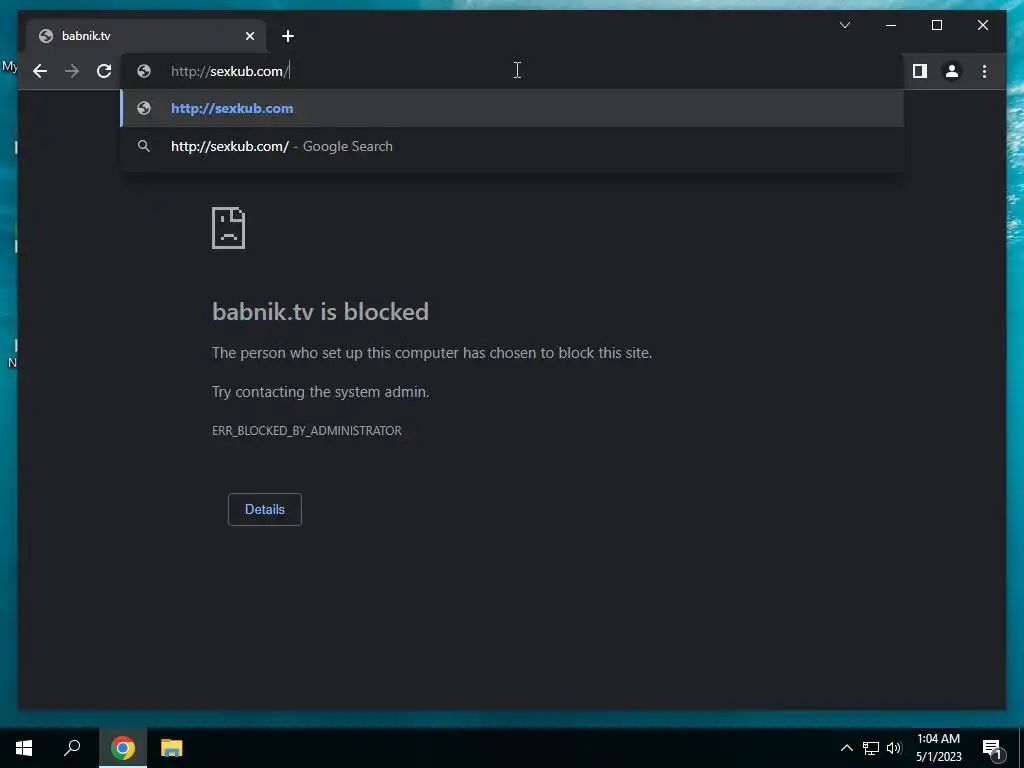Open the profile avatar menu
This screenshot has height=768, width=1024.
(952, 71)
